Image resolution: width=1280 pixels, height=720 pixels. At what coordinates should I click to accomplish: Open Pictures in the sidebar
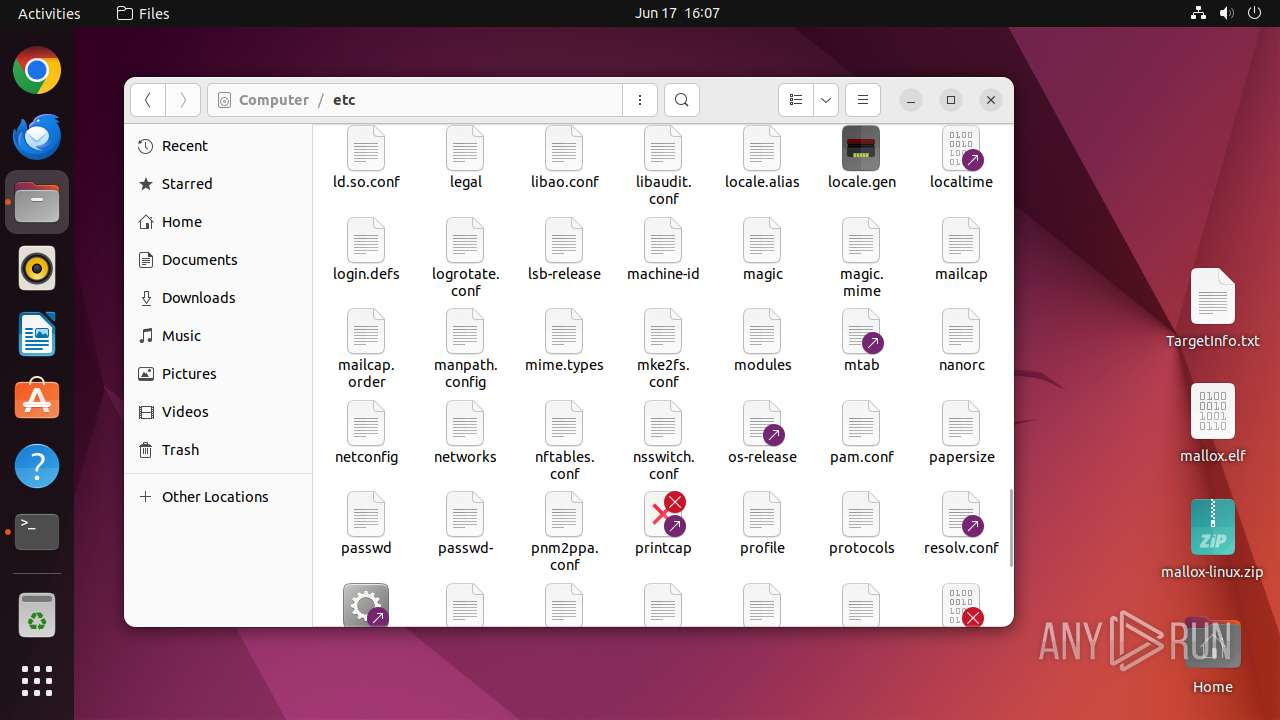(218, 374)
